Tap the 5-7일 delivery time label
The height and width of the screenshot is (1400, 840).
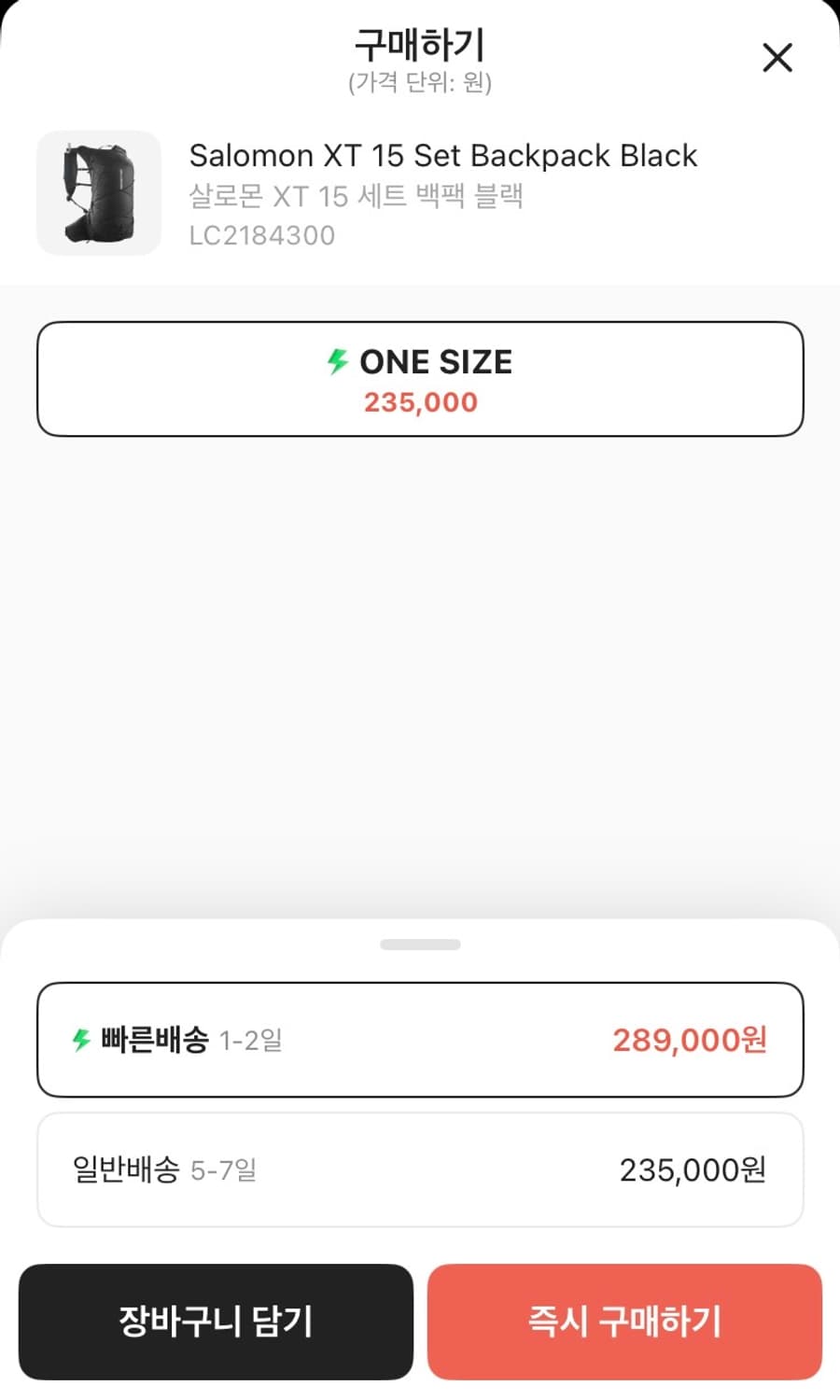click(224, 1169)
